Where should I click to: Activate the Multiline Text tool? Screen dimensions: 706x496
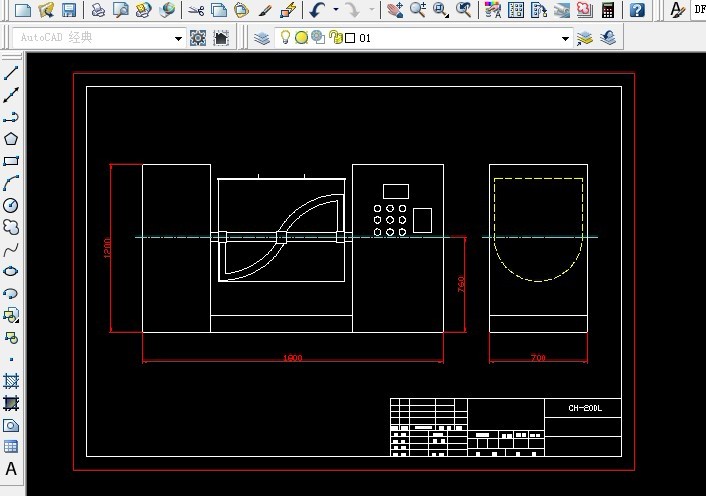pos(11,469)
